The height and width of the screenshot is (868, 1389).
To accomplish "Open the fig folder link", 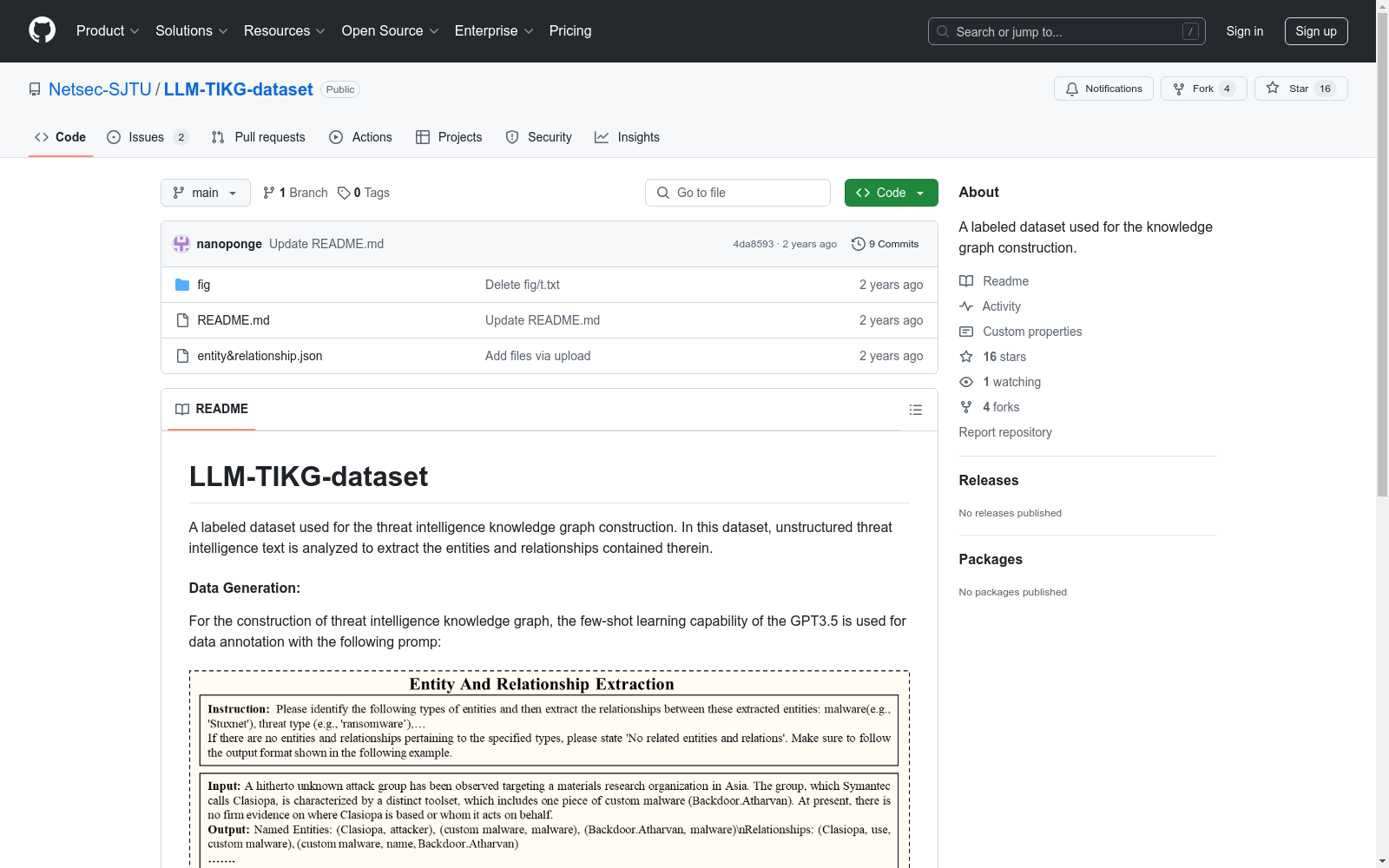I will pyautogui.click(x=204, y=285).
